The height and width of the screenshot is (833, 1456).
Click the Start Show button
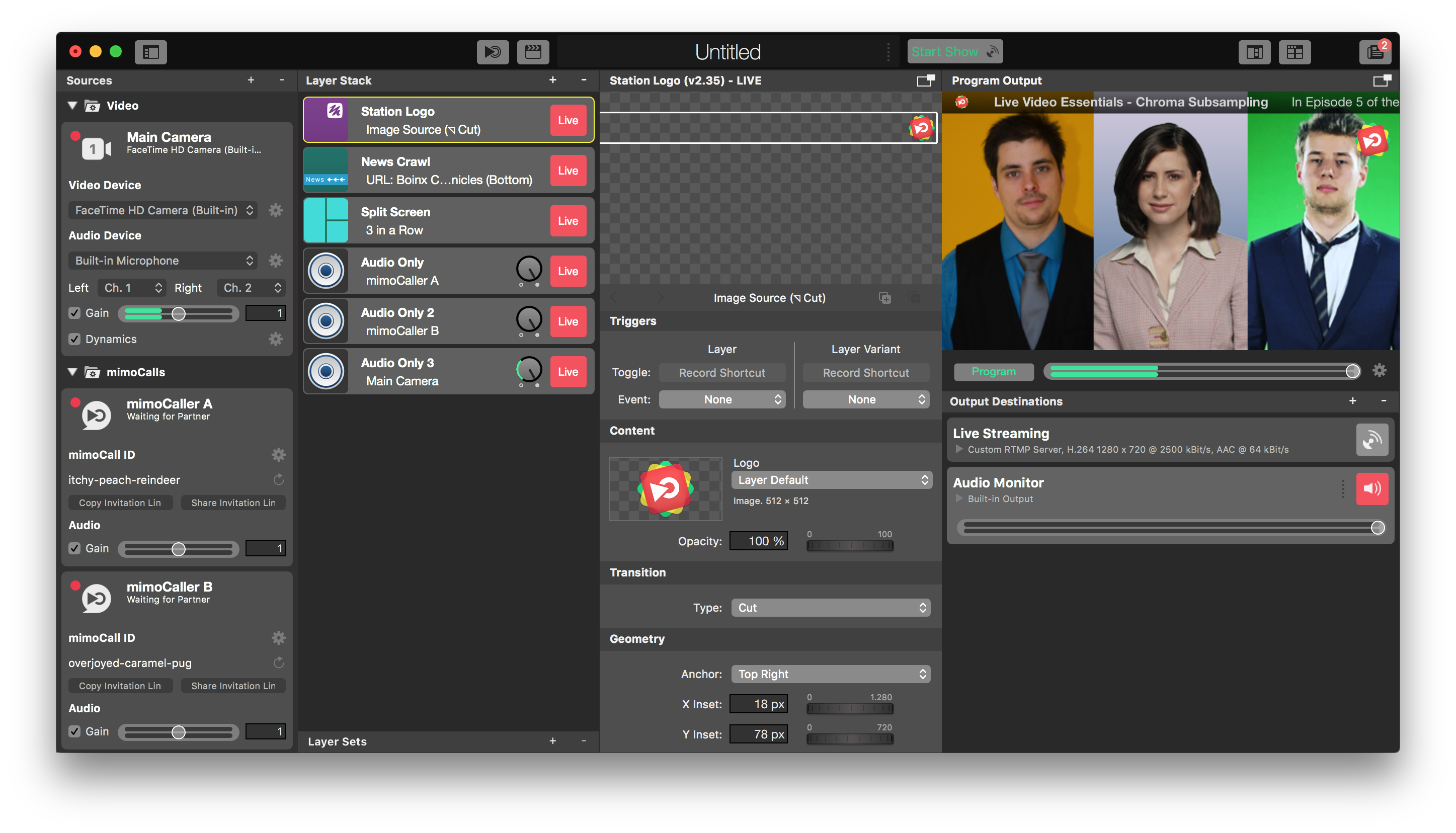[954, 52]
